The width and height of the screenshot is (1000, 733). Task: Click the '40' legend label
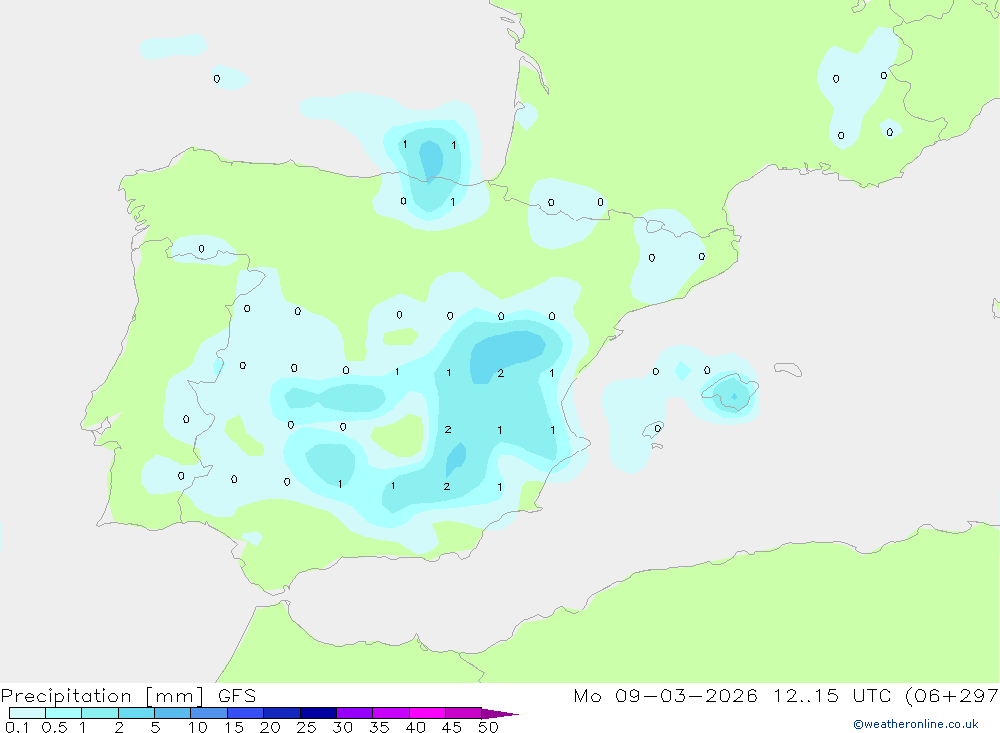[416, 727]
